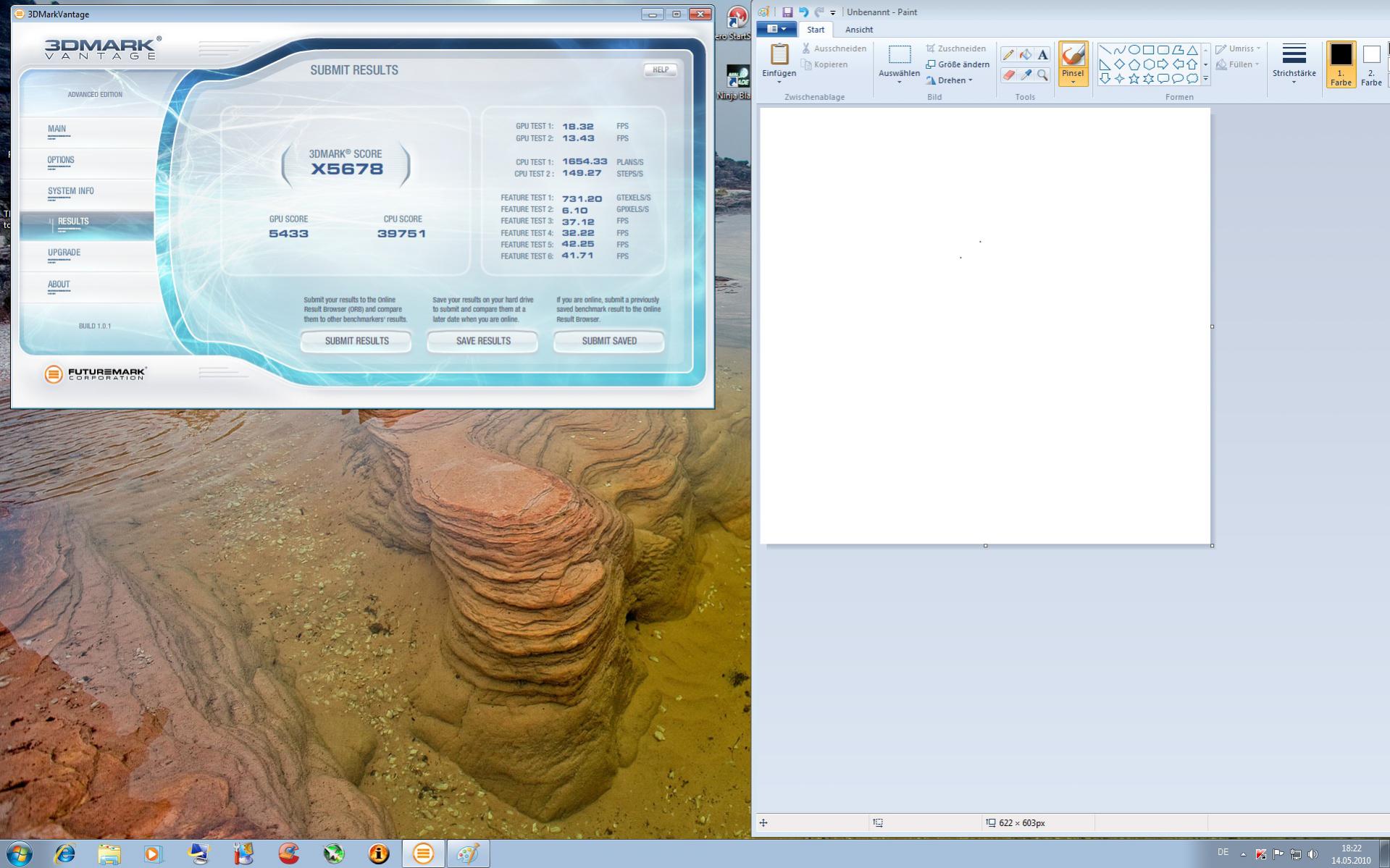1390x868 pixels.
Task: Save the Paint document via quick access
Action: pos(787,12)
